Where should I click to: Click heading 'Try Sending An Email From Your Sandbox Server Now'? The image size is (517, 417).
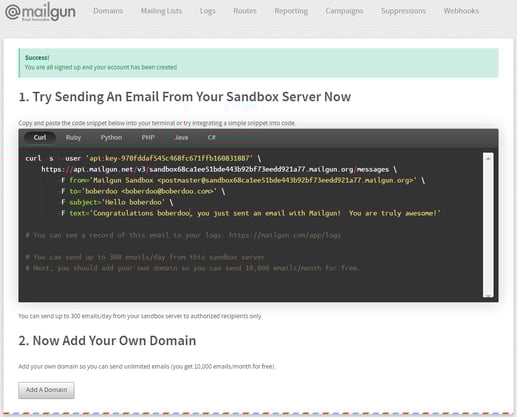185,97
